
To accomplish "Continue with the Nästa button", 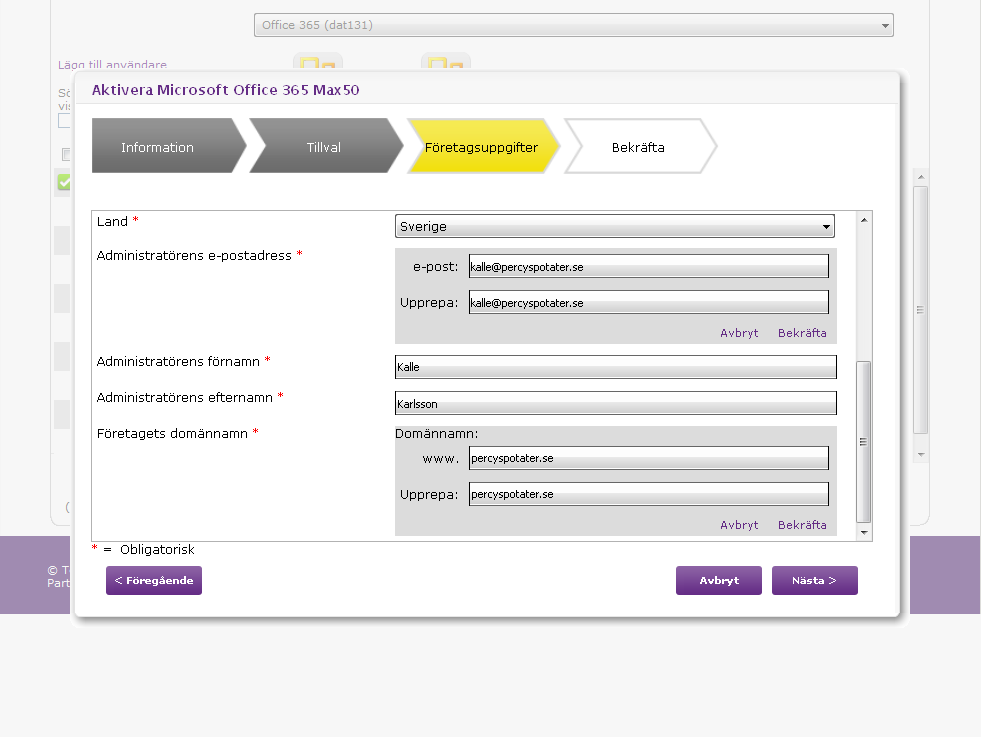I will pyautogui.click(x=815, y=581).
